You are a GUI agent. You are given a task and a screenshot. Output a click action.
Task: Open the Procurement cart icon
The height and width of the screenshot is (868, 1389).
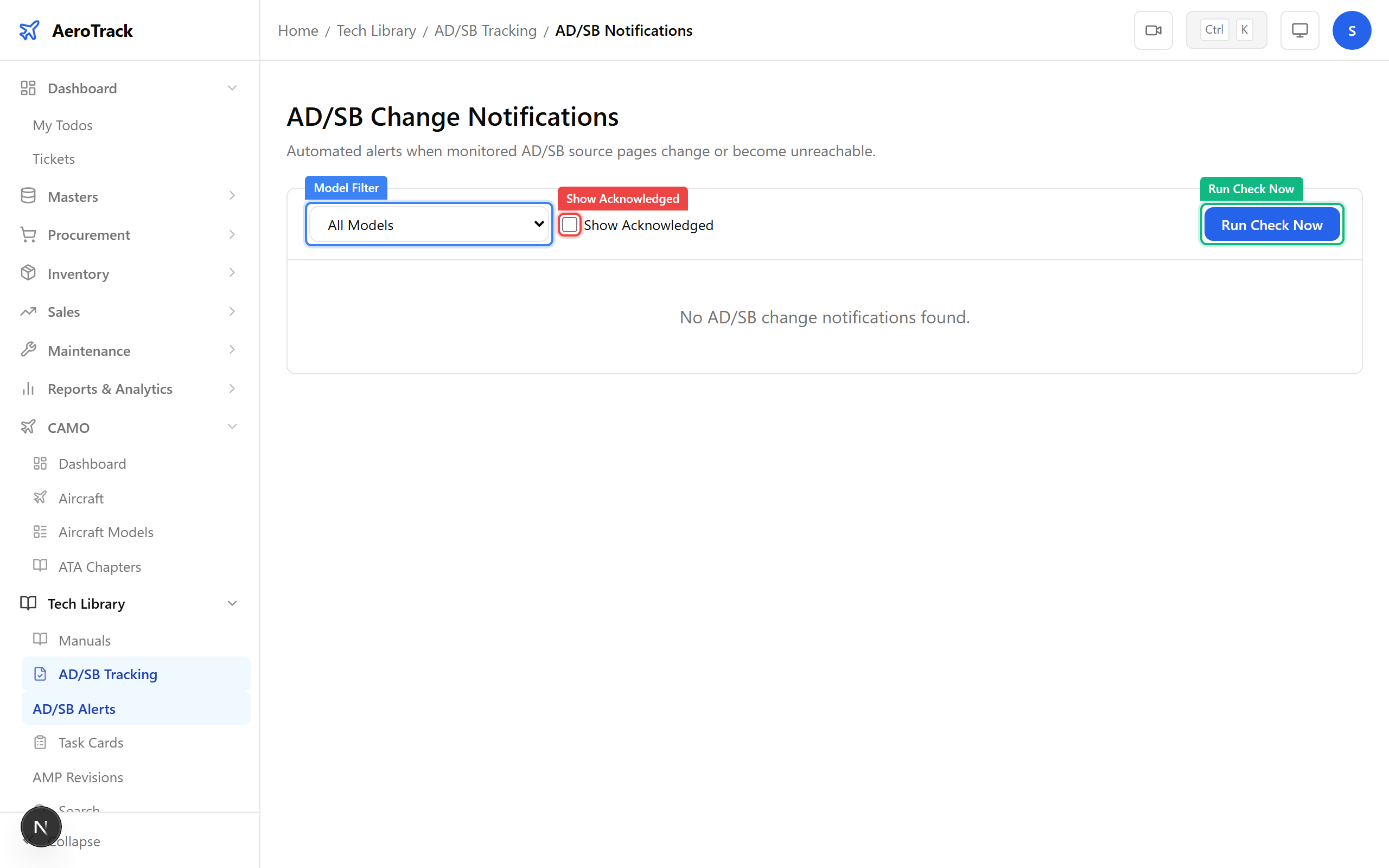(x=28, y=234)
